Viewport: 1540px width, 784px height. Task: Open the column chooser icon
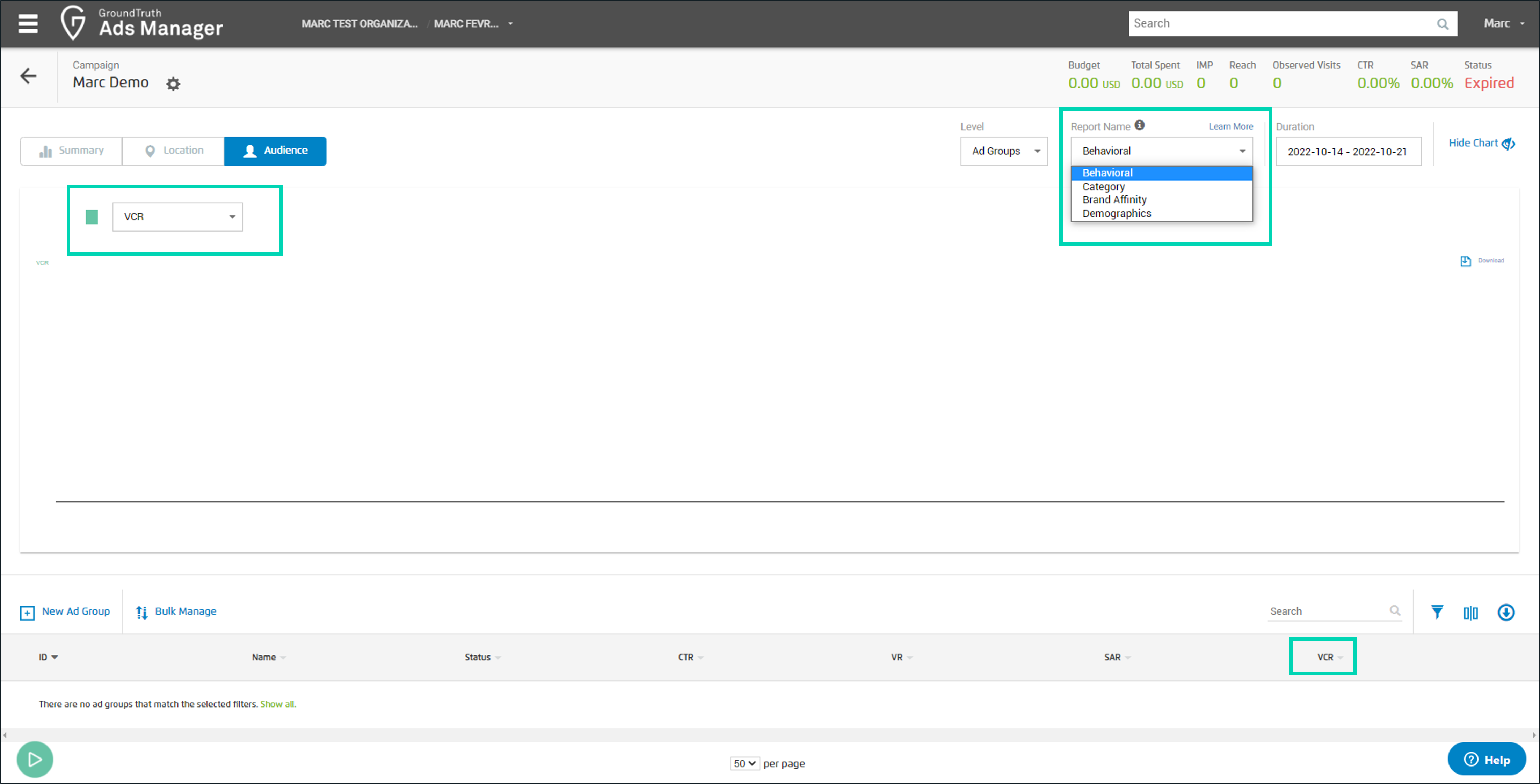point(1471,613)
